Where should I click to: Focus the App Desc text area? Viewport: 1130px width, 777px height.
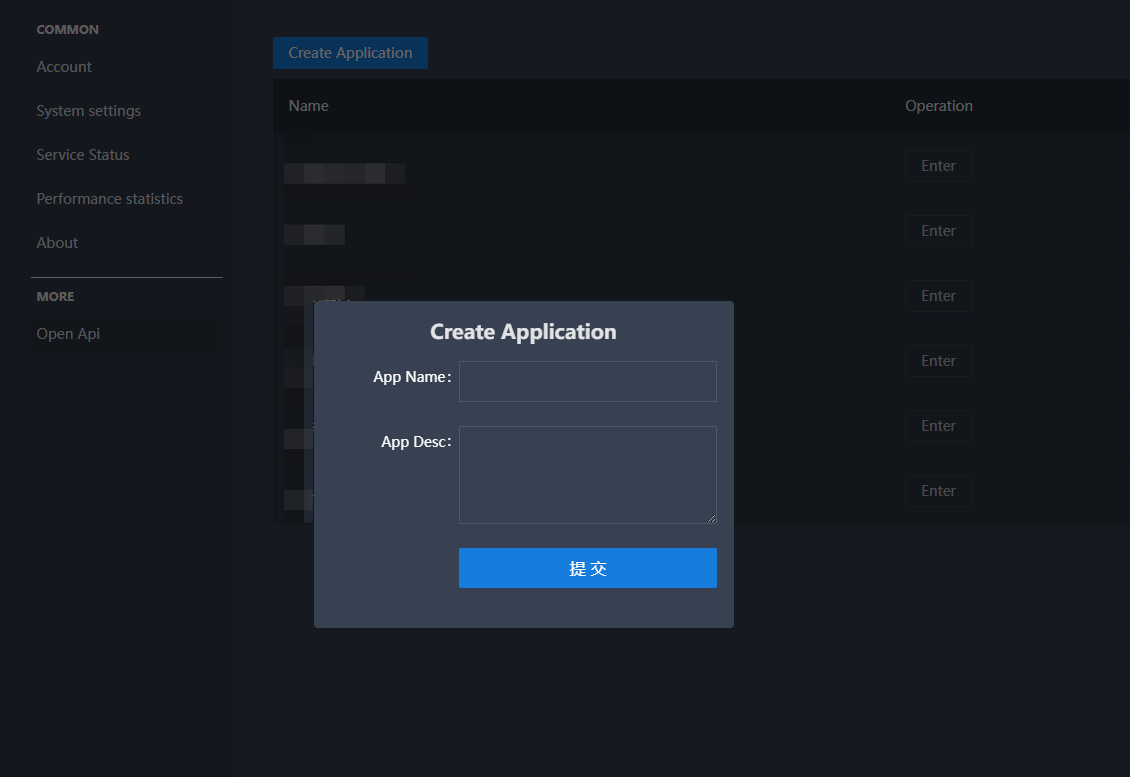click(x=587, y=474)
